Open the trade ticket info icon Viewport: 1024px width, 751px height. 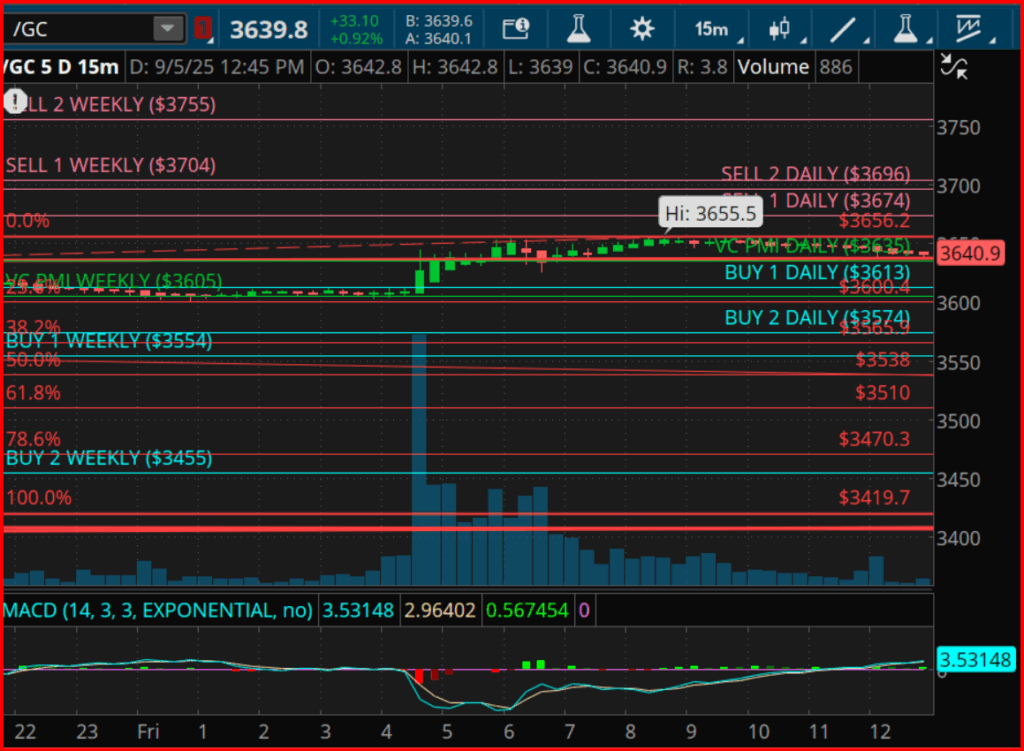tap(516, 29)
